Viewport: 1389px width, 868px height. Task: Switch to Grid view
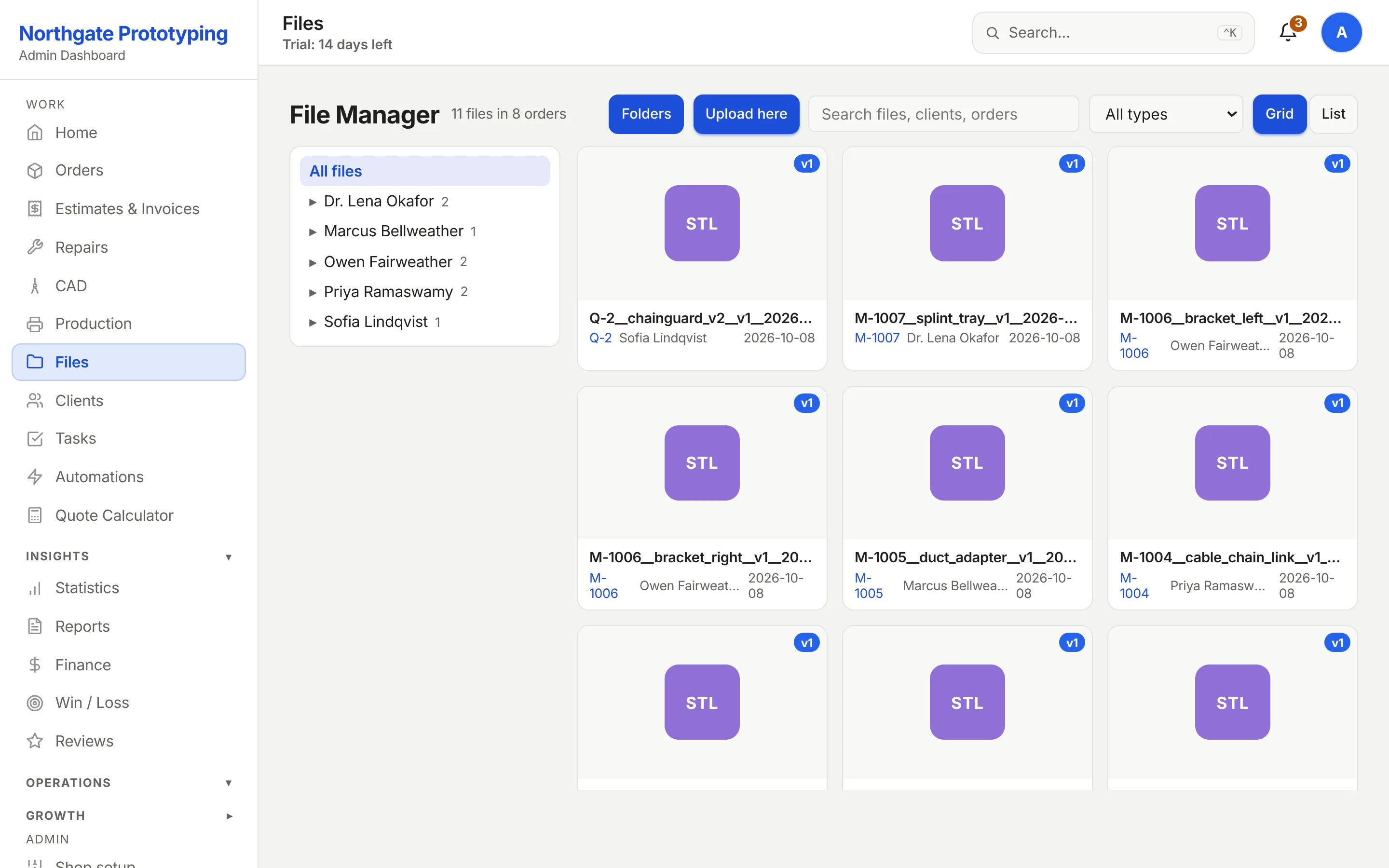(1280, 114)
